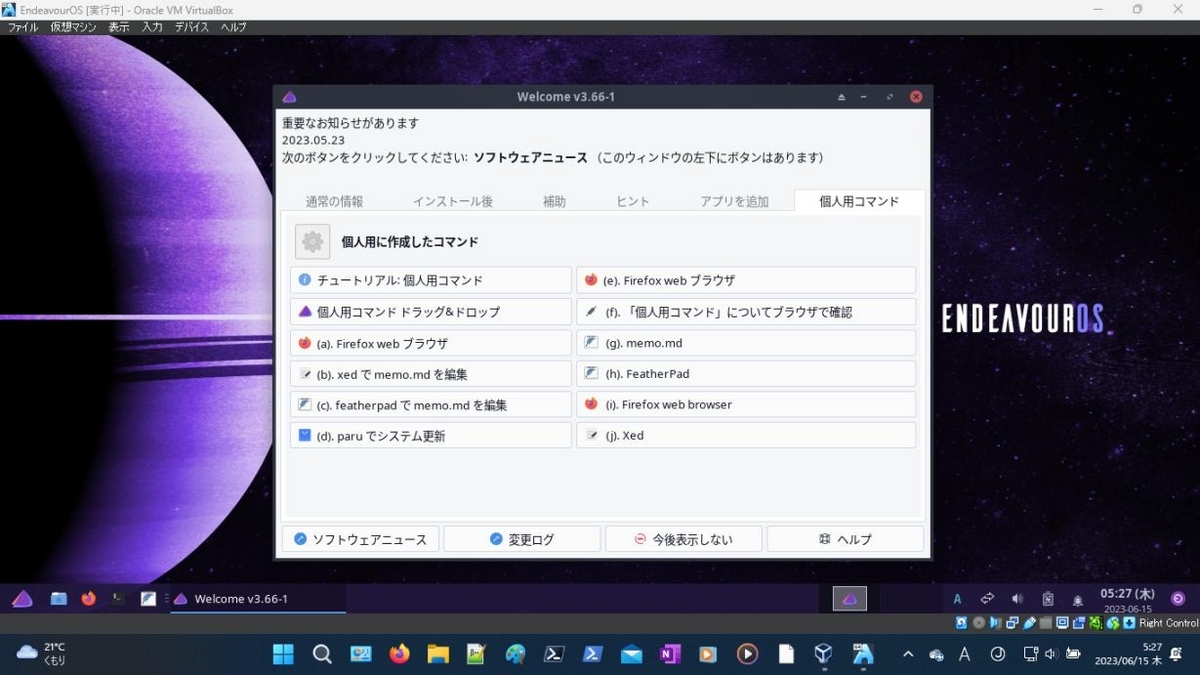The image size is (1200, 675).
Task: Click the 今後表示しない button
Action: point(683,539)
